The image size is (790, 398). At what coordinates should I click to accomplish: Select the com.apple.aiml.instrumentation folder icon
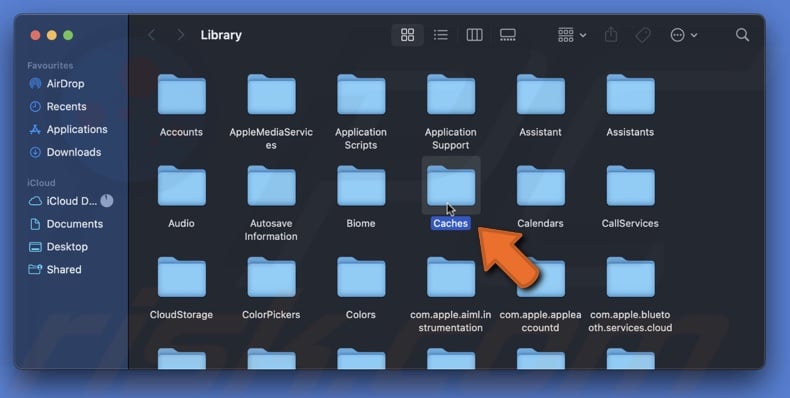450,277
